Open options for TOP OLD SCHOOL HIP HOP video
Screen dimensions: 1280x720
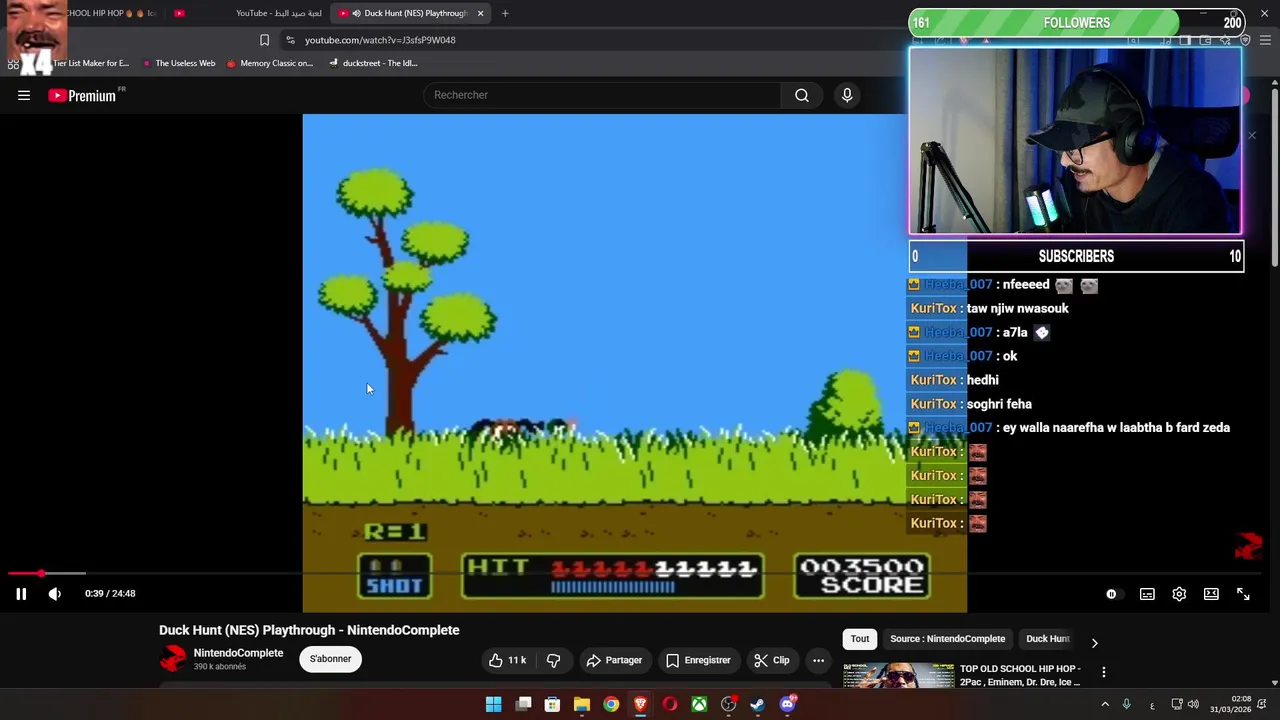[1103, 672]
